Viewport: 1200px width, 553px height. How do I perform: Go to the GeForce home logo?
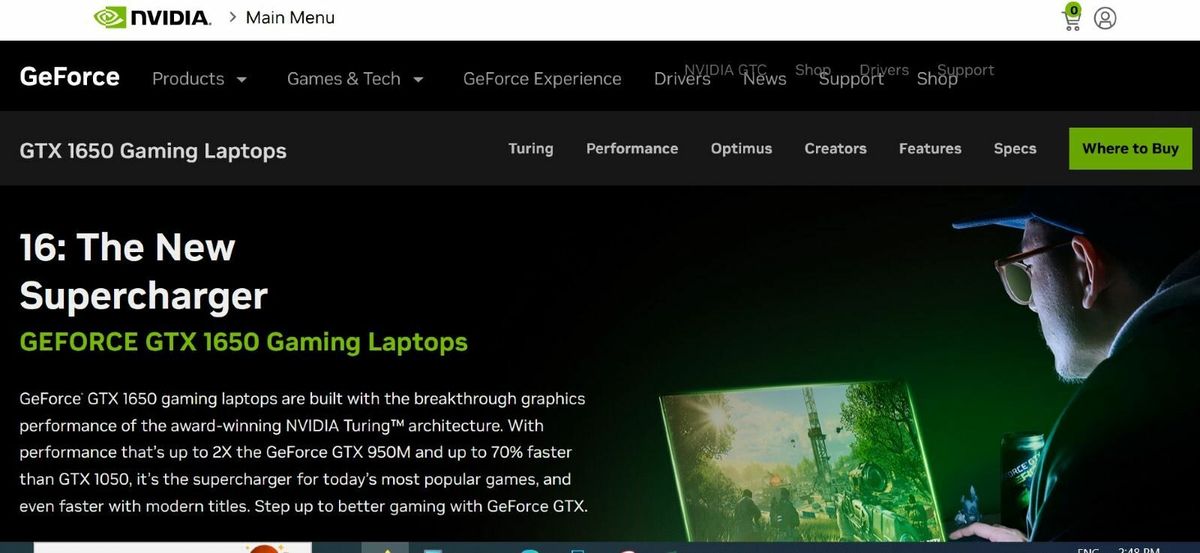click(69, 77)
